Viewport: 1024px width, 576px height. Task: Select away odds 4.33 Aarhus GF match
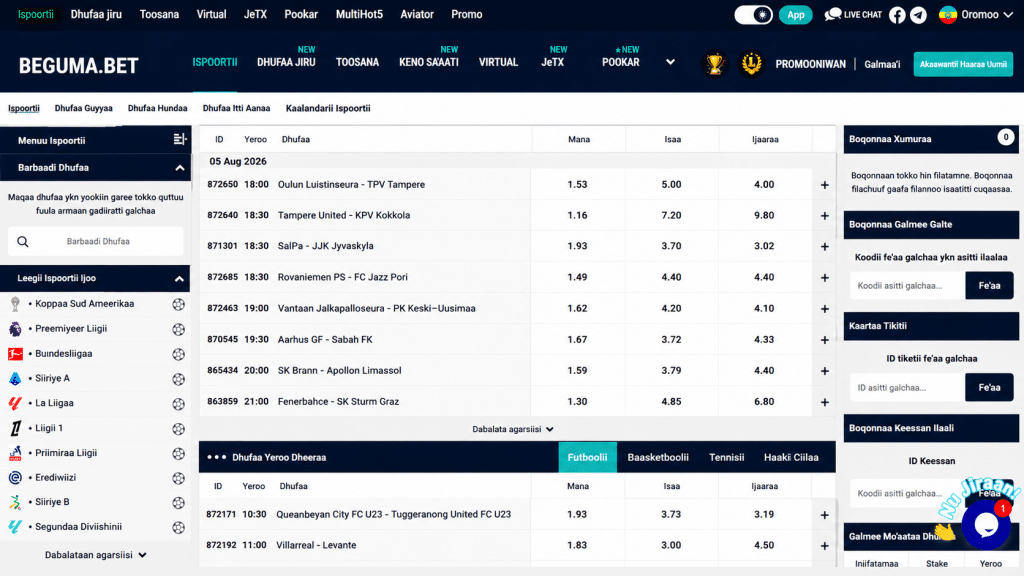point(764,340)
